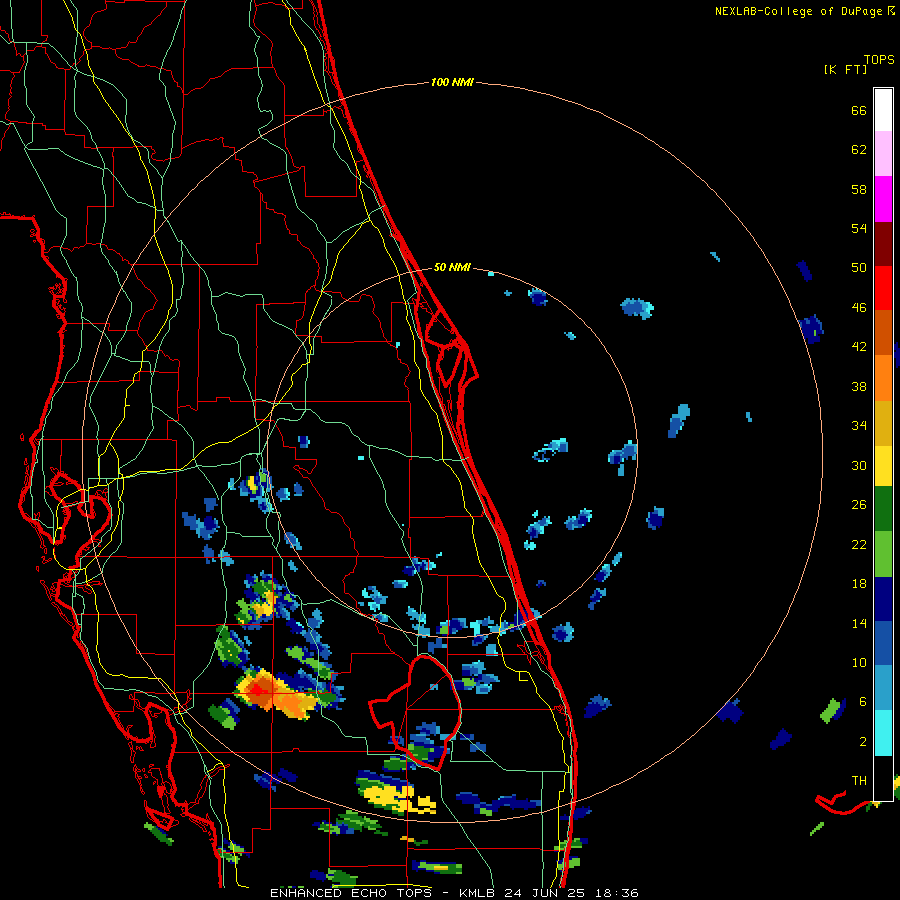Click the TOPS legend title
This screenshot has height=900, width=900.
coord(879,59)
